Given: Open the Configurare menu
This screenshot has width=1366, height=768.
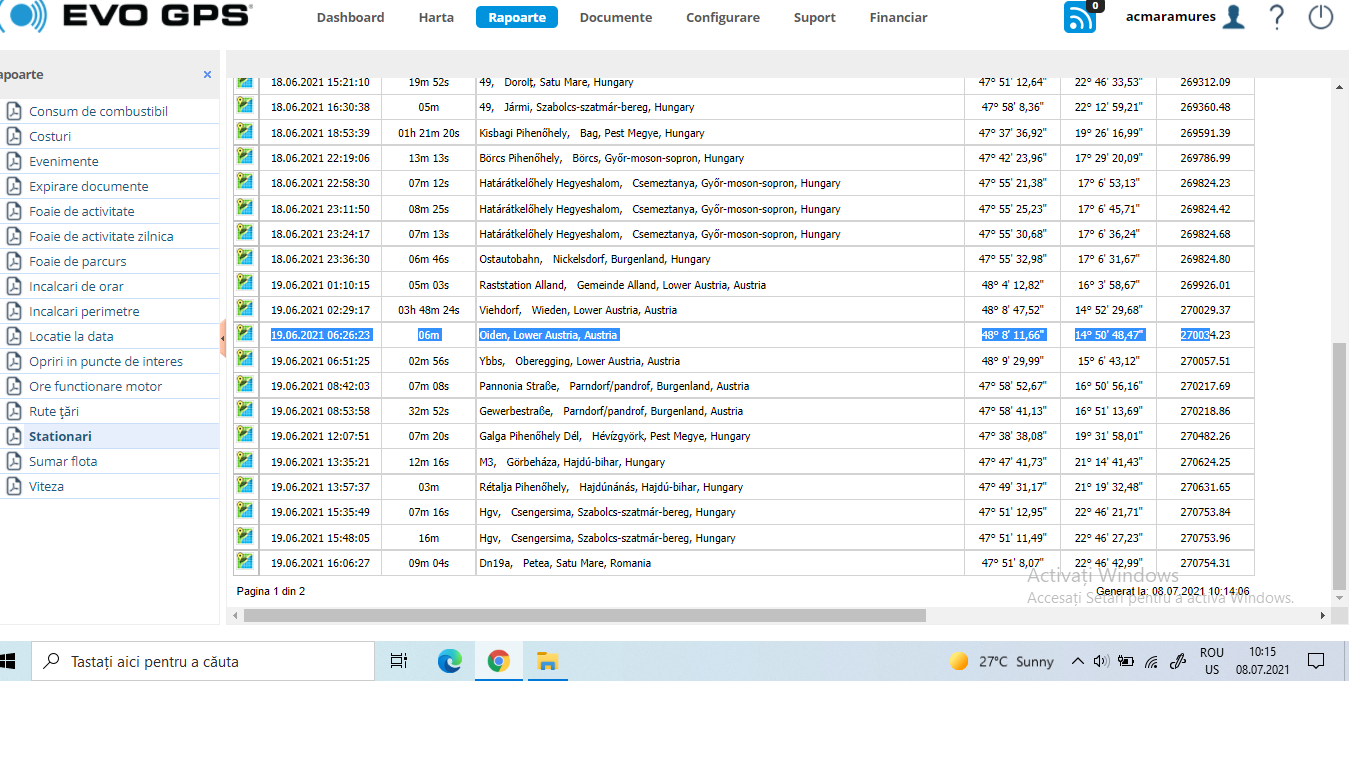Looking at the screenshot, I should (722, 17).
